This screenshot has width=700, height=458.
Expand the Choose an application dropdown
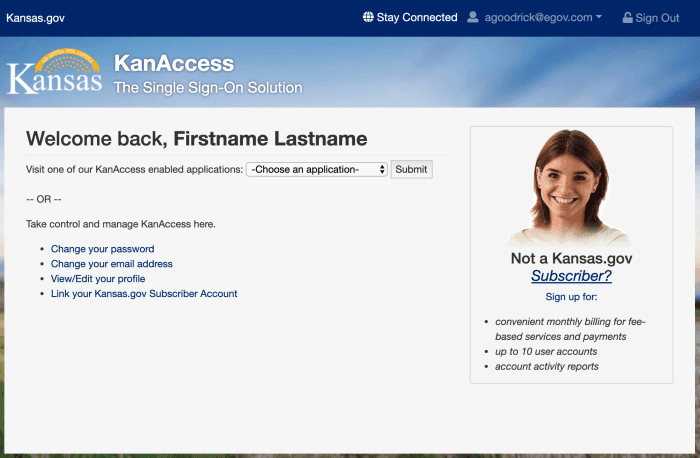[x=317, y=170]
